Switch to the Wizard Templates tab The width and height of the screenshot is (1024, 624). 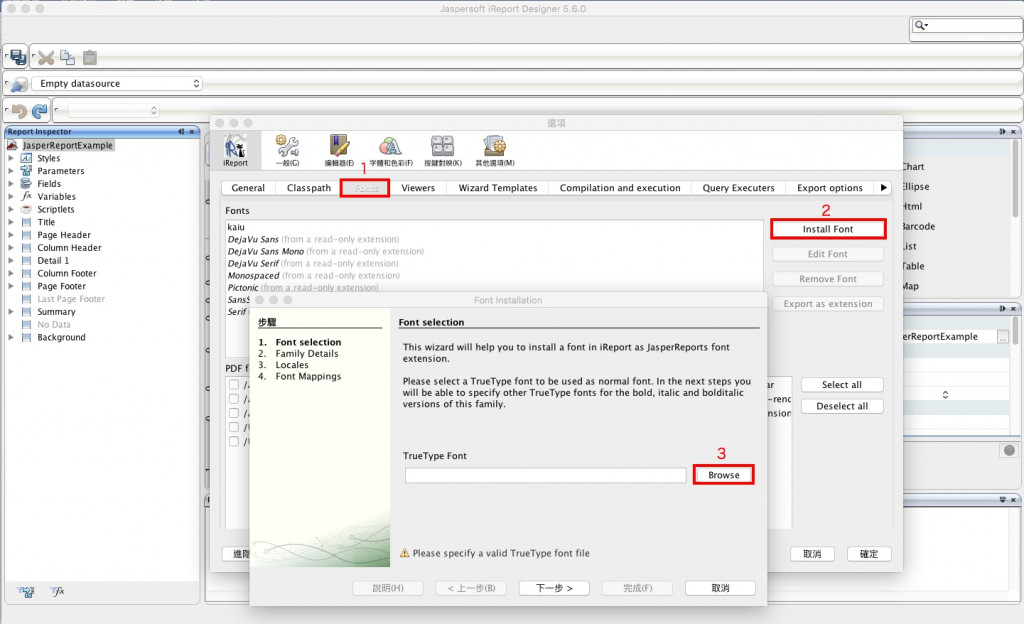point(498,188)
